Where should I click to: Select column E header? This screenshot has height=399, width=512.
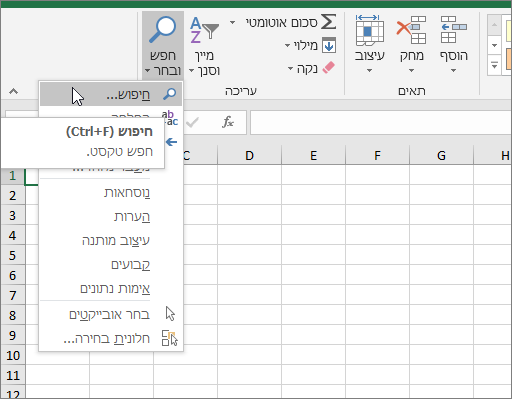[313, 155]
